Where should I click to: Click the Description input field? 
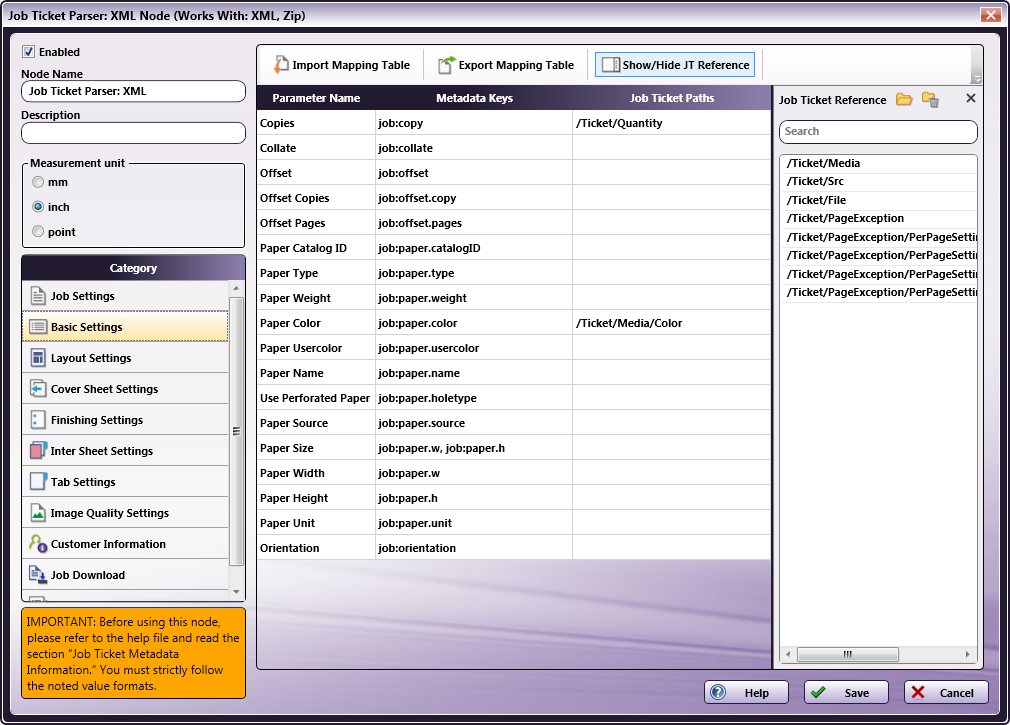point(133,133)
